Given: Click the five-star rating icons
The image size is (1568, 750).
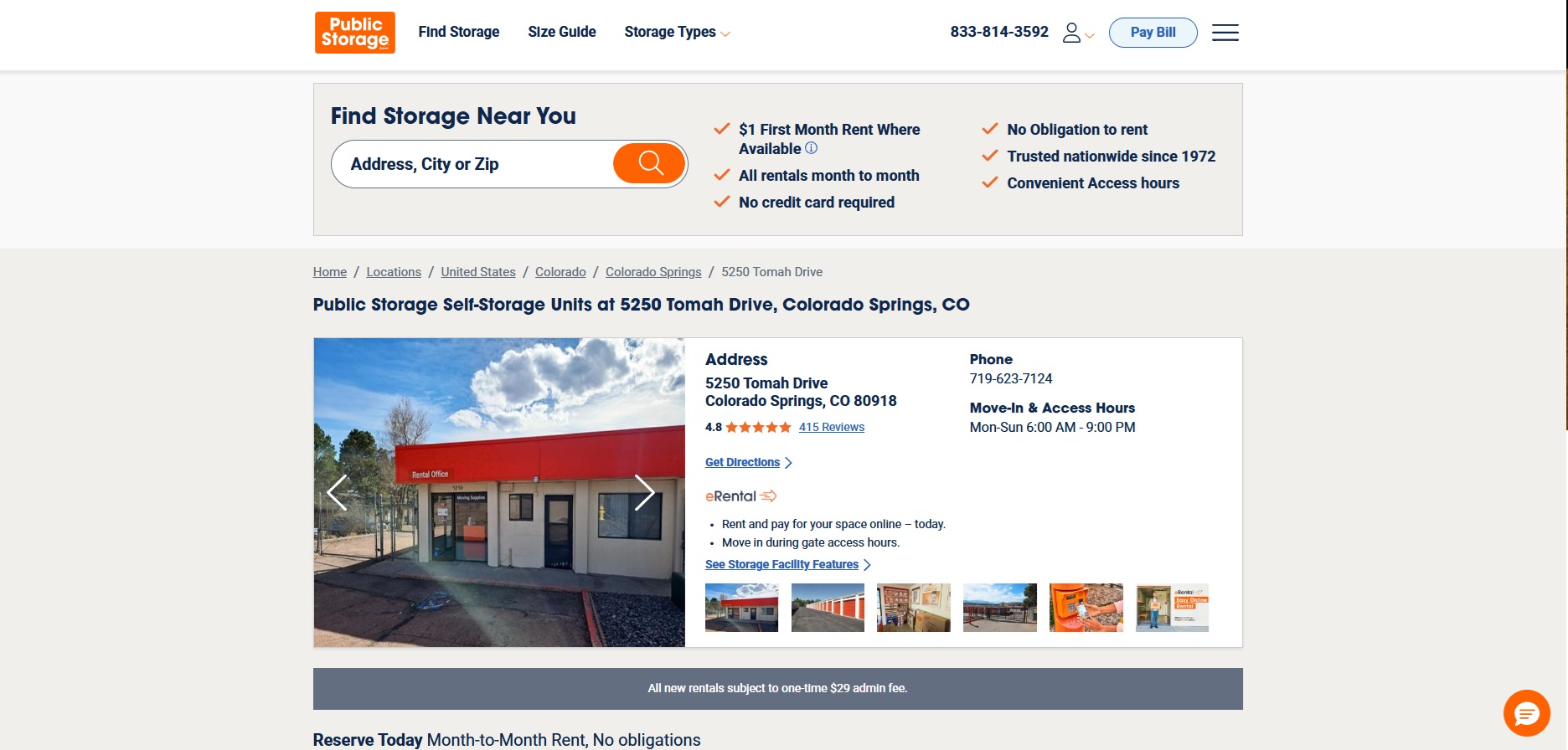Looking at the screenshot, I should click(x=758, y=427).
